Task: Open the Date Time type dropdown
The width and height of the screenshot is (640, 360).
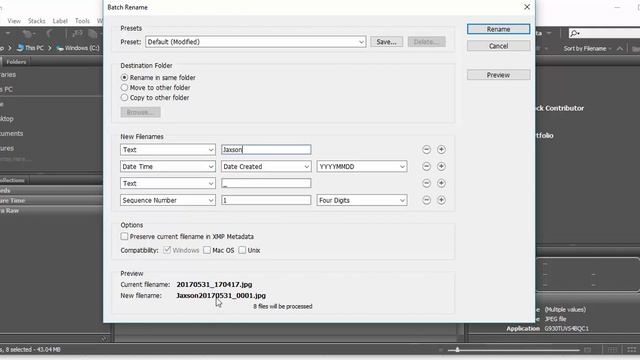Action: click(168, 166)
